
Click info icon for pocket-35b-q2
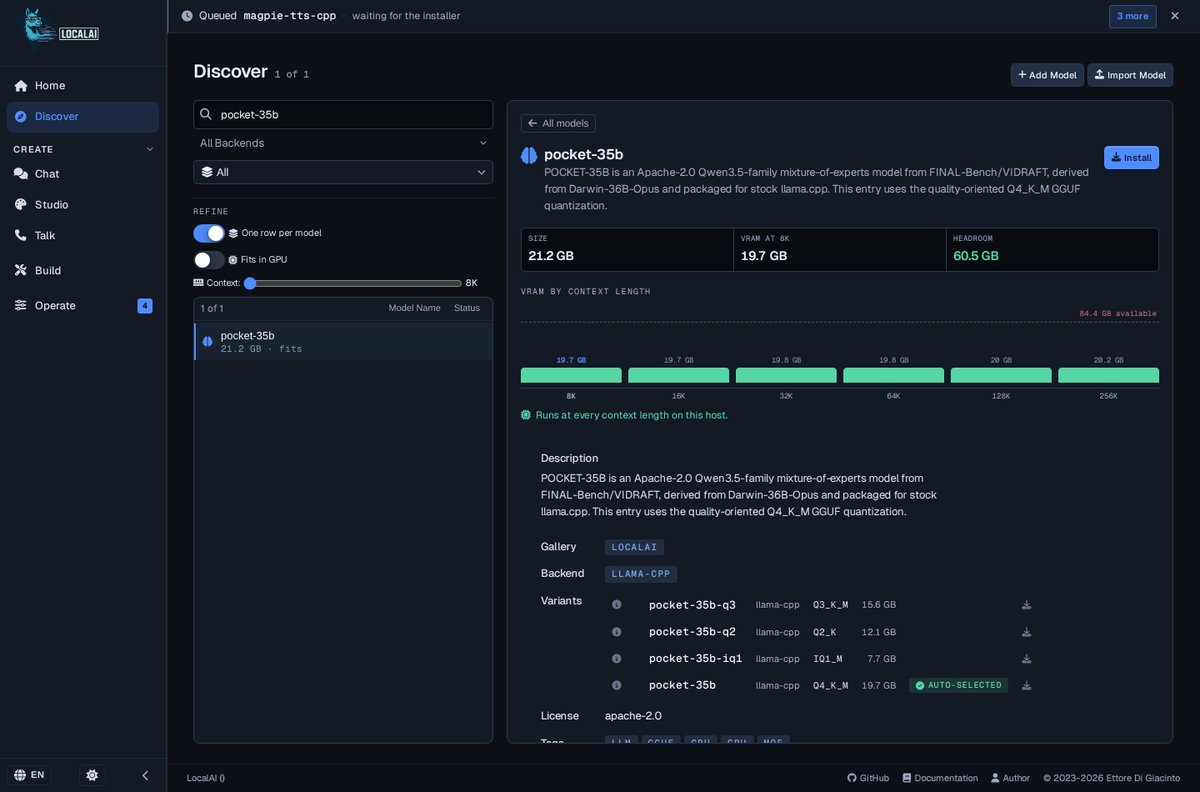(x=617, y=632)
